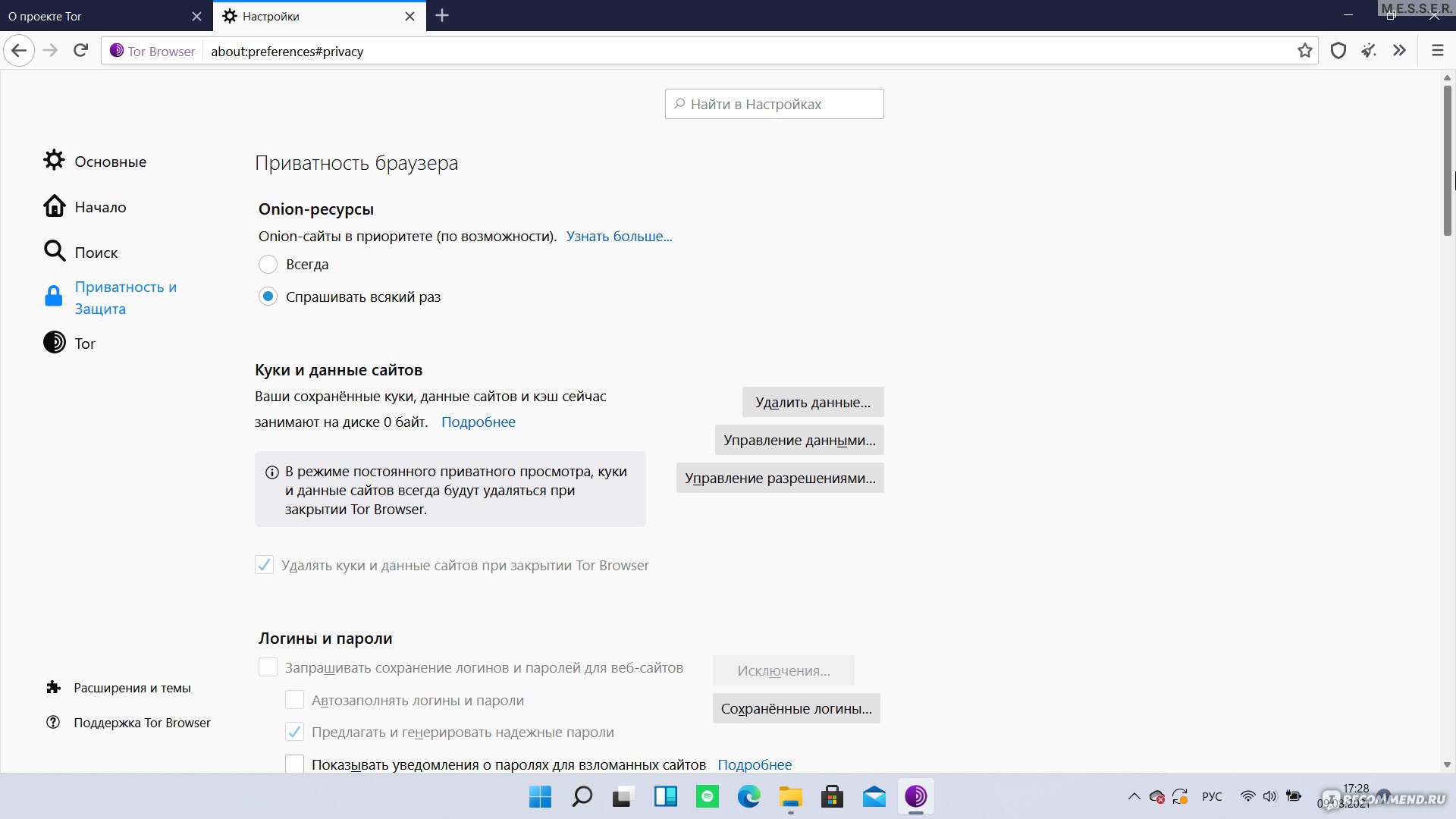Navigate to Основные settings tab
The width and height of the screenshot is (1456, 819).
[x=110, y=161]
